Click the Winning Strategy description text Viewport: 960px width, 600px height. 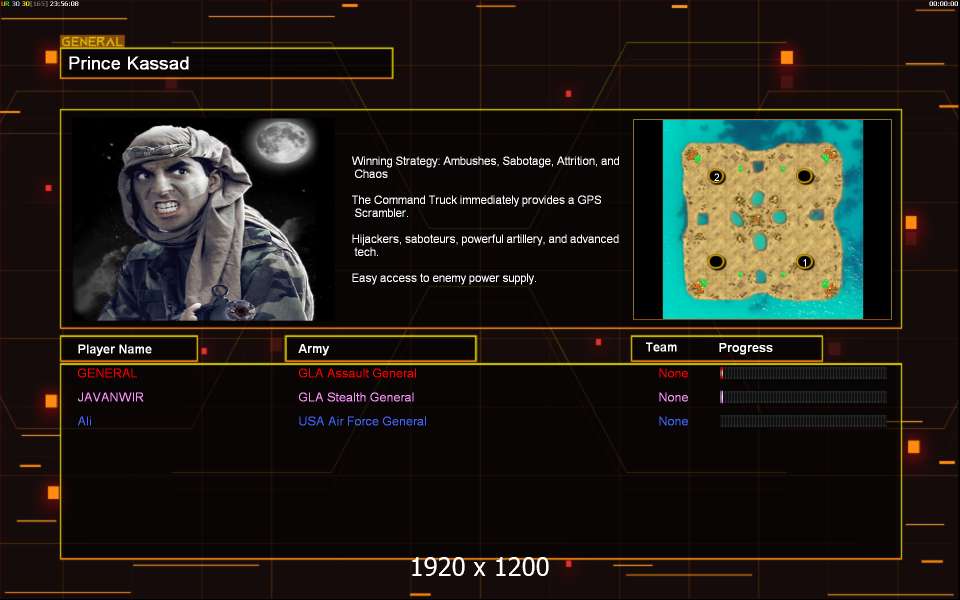pos(486,167)
